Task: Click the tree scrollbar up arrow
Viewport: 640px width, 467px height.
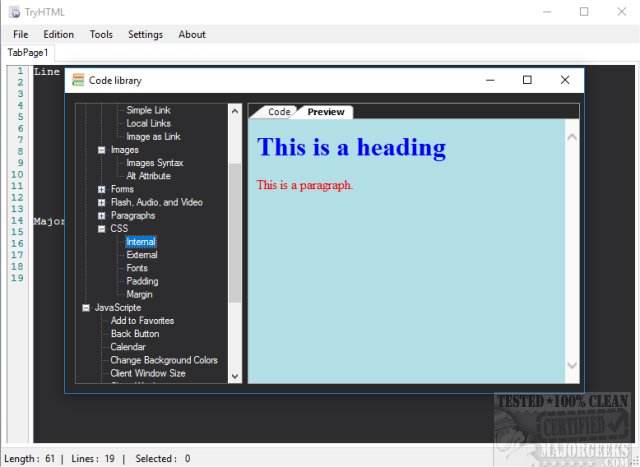Action: pos(235,111)
